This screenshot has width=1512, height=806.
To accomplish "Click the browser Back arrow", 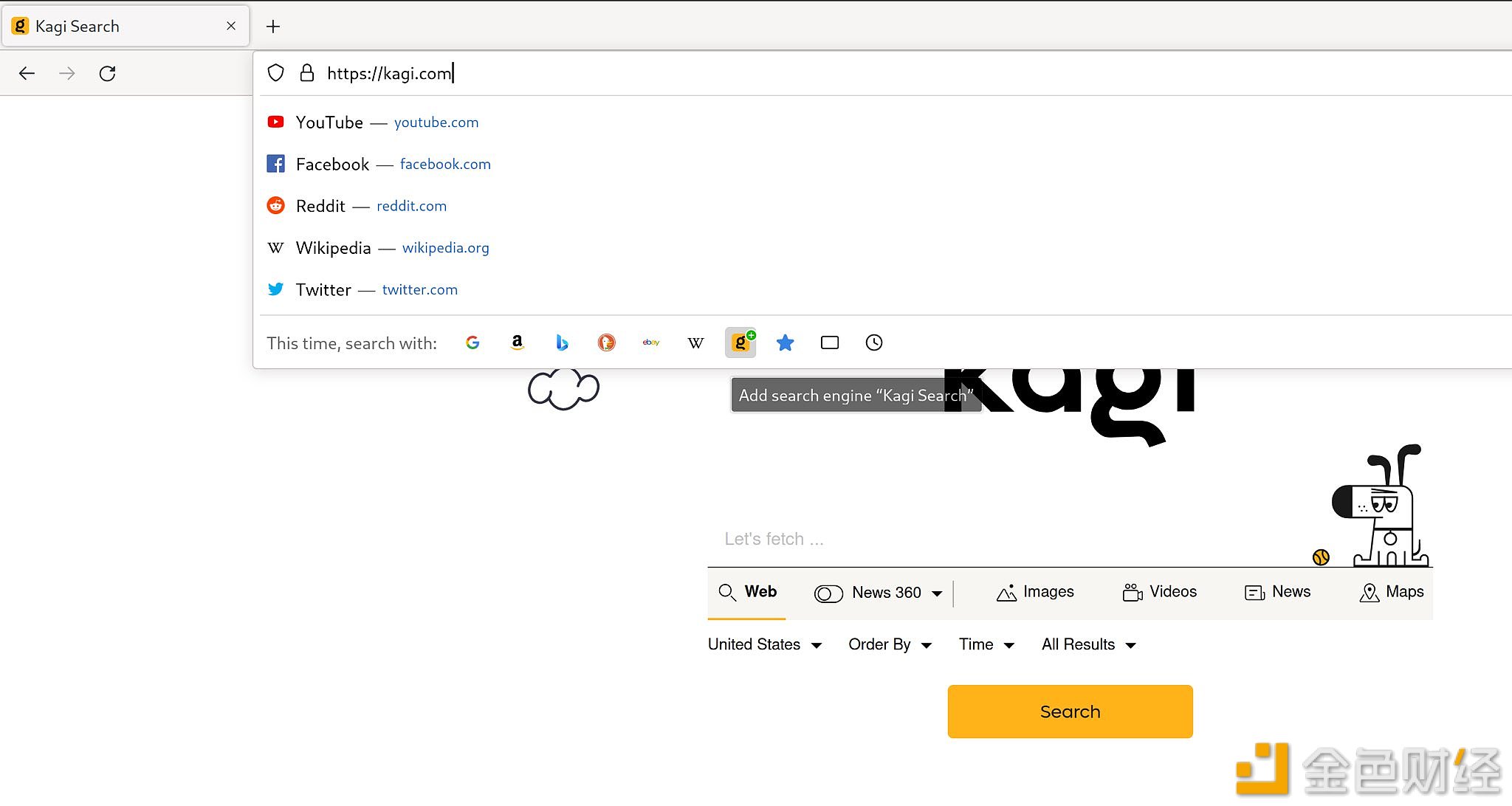I will pyautogui.click(x=27, y=73).
